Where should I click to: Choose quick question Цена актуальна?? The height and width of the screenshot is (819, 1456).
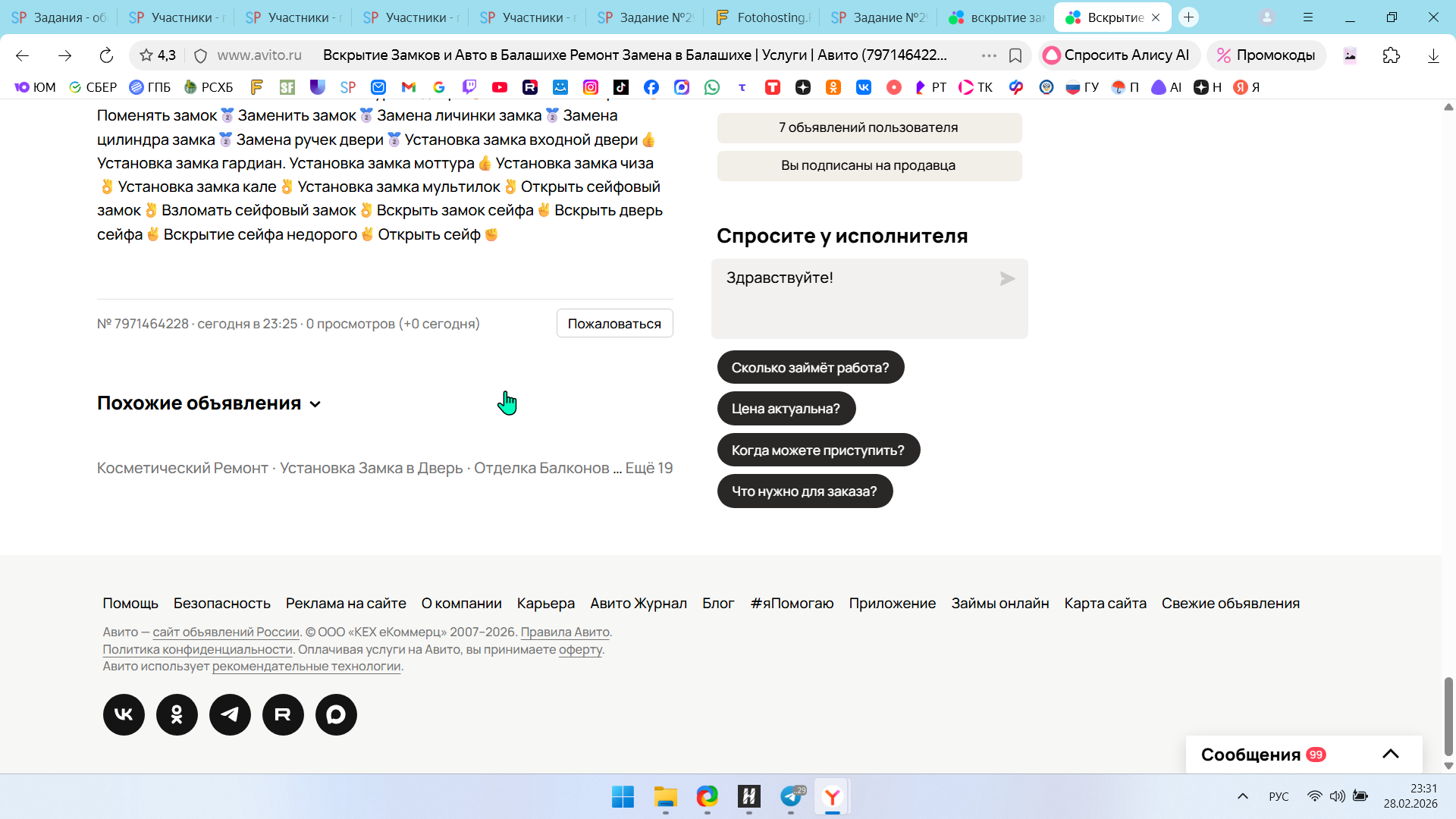786,409
